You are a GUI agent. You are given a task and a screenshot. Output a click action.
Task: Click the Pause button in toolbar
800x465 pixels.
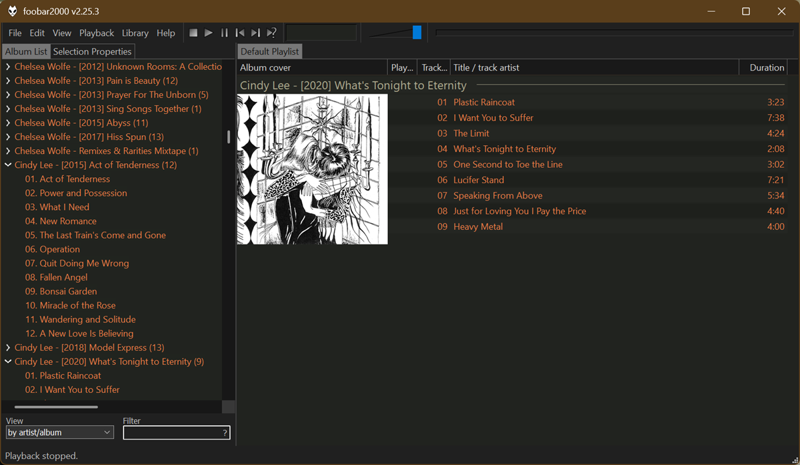pos(224,33)
